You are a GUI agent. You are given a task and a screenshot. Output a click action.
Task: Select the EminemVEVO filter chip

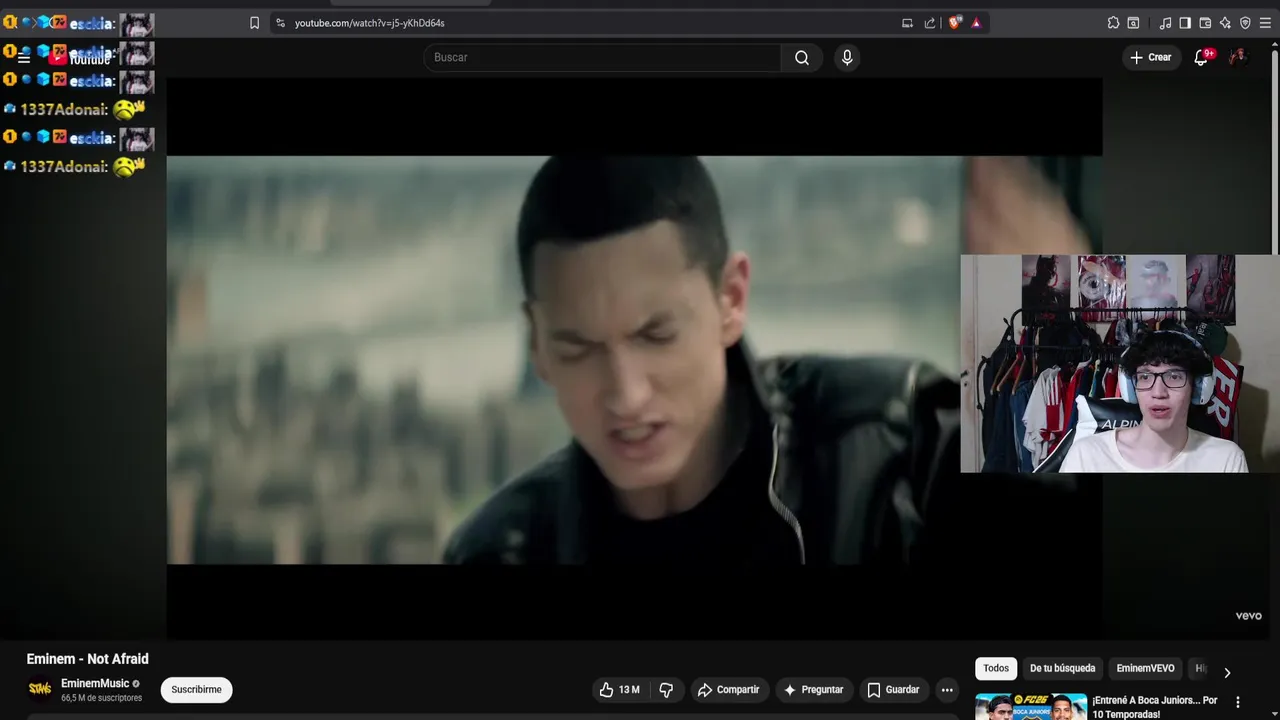tap(1146, 668)
